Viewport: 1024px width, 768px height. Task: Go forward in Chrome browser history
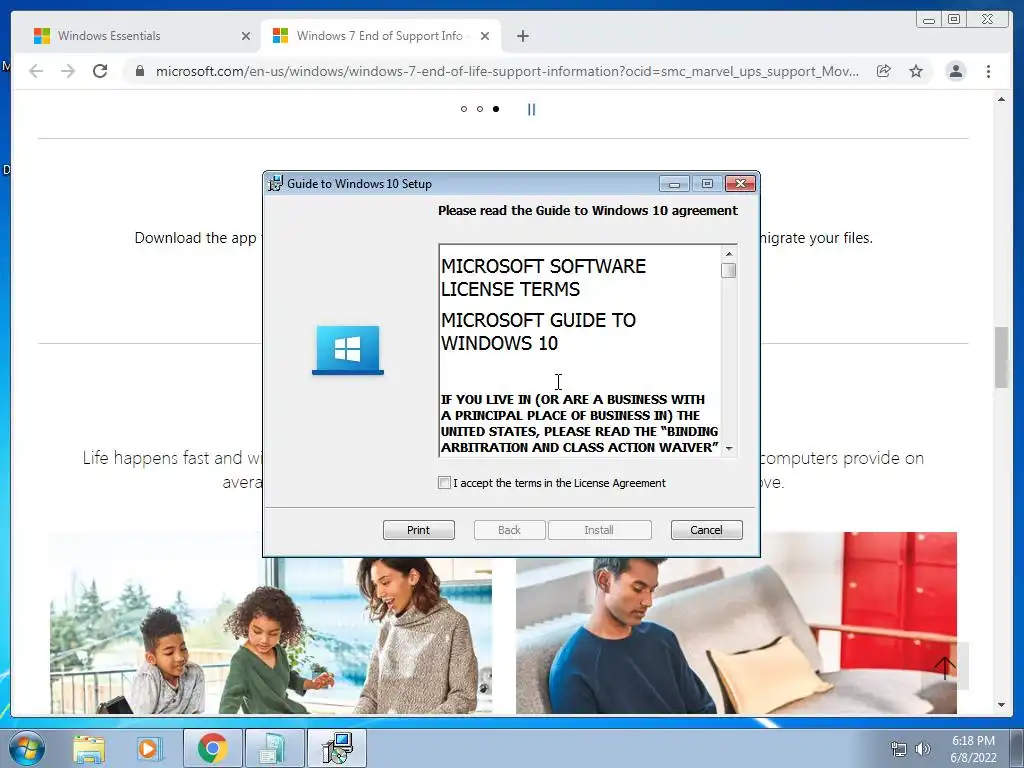[68, 71]
